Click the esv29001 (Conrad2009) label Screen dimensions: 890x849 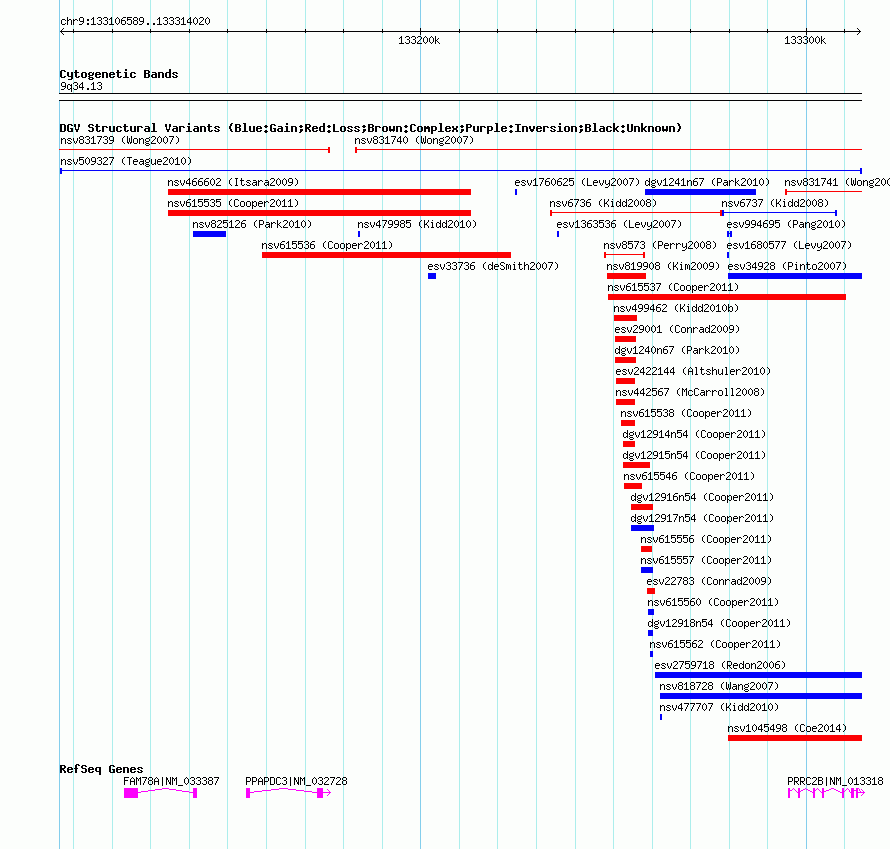pos(677,329)
